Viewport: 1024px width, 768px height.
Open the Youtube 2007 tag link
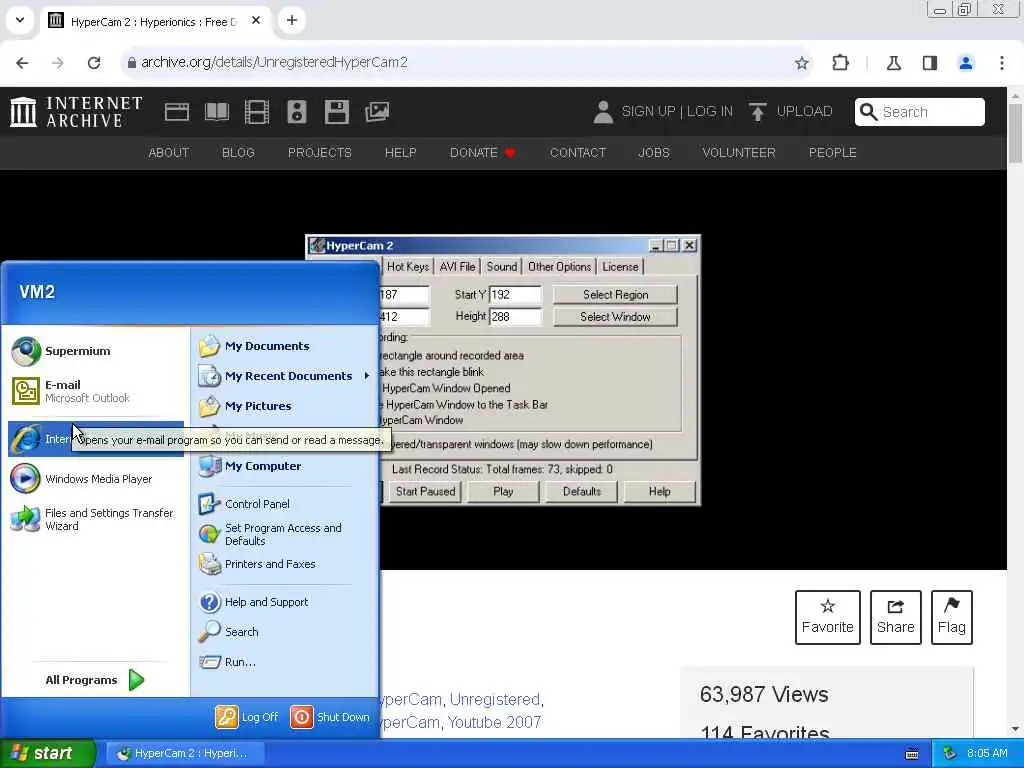[494, 722]
